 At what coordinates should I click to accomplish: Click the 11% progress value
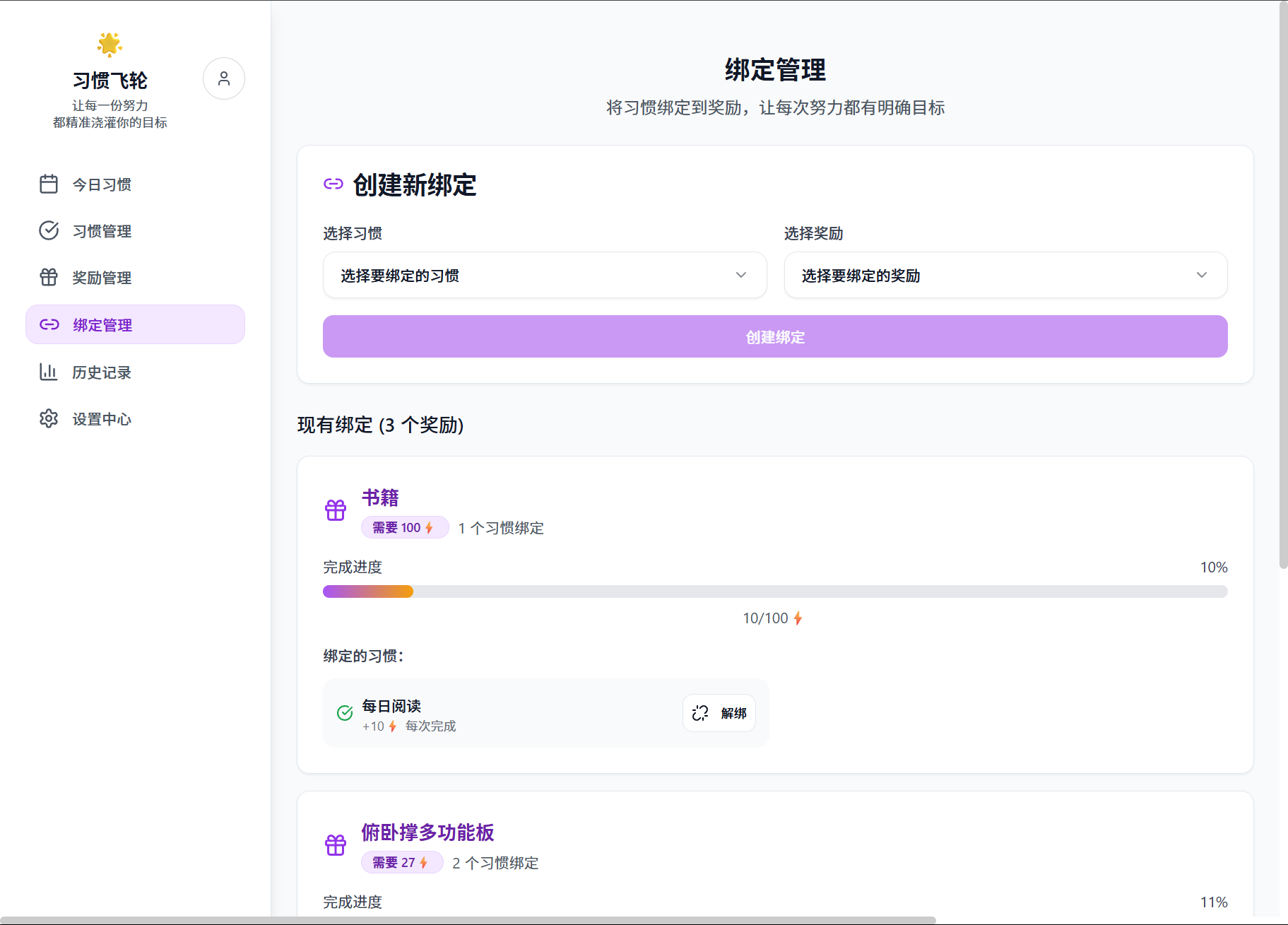pyautogui.click(x=1214, y=902)
